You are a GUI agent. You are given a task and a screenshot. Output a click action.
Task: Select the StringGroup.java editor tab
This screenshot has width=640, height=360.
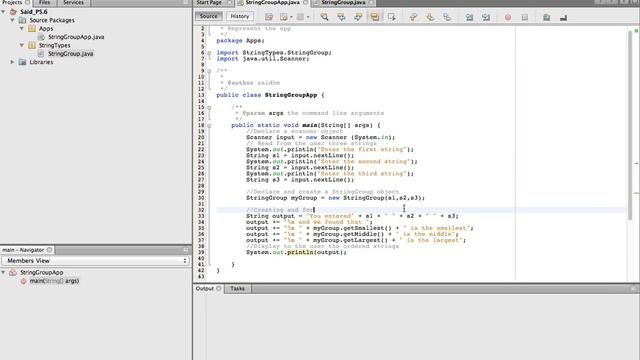tap(343, 2)
